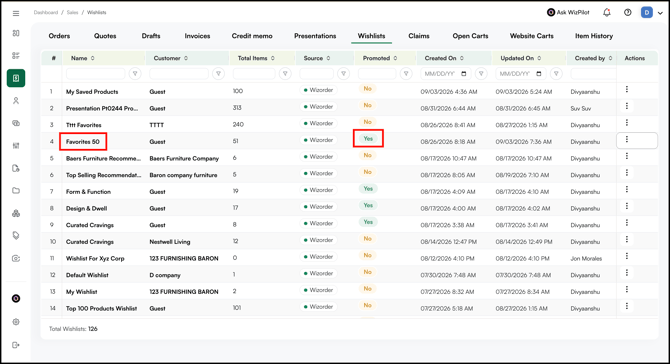Click the Updated On filter icon
Viewport: 670px width, 364px height.
[556, 73]
